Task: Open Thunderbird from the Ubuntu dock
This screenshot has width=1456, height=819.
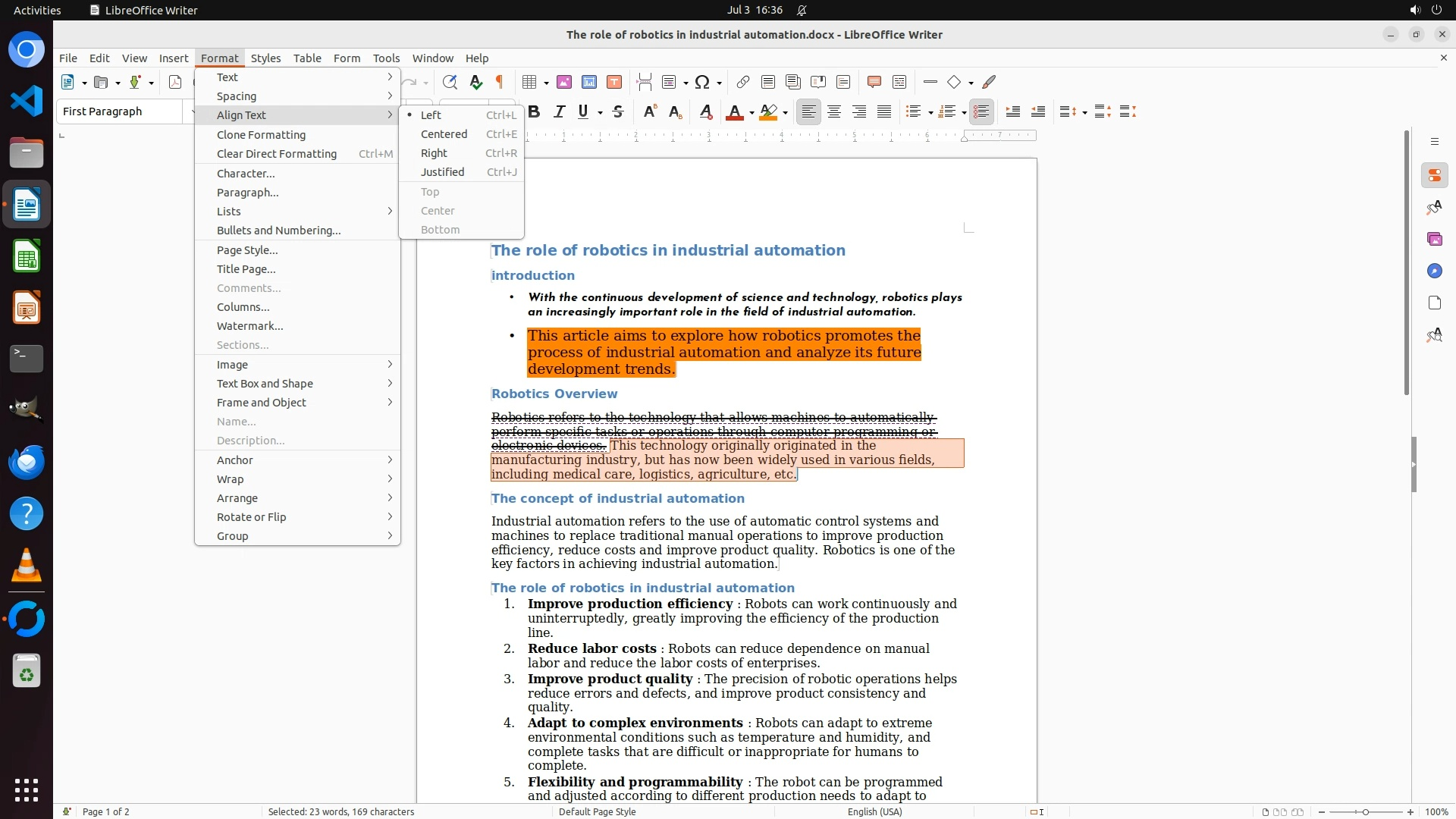Action: click(27, 462)
